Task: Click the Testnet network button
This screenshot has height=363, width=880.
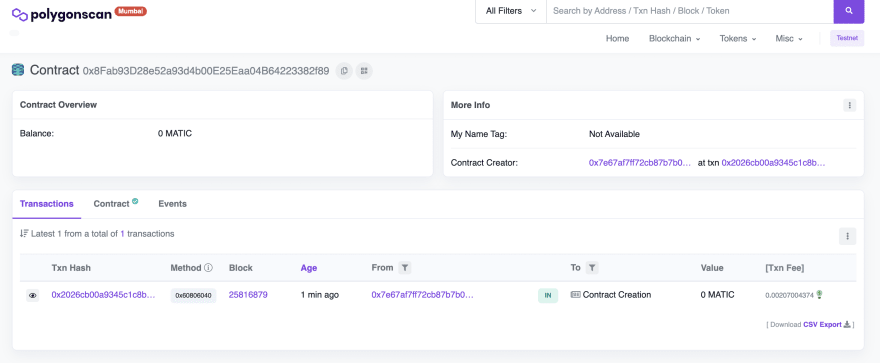Action: 847,38
